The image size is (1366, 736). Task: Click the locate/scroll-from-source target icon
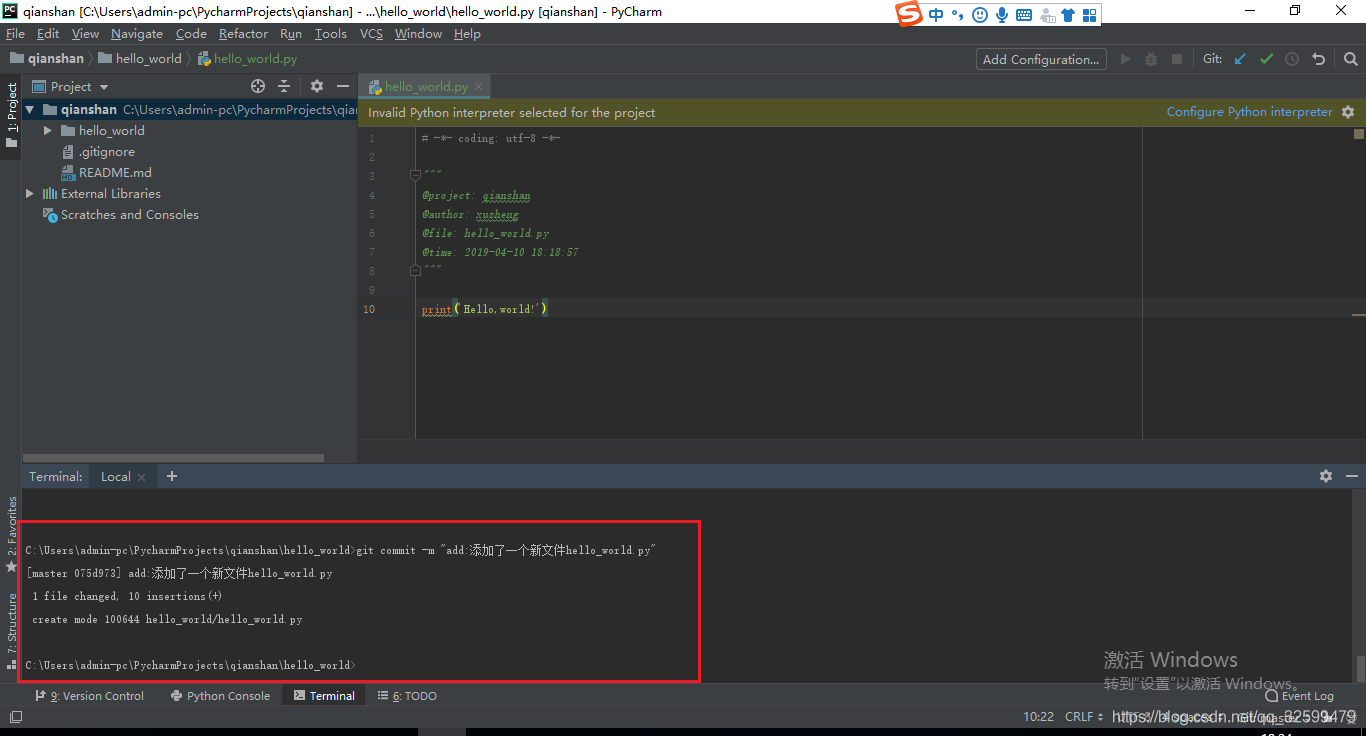point(258,86)
